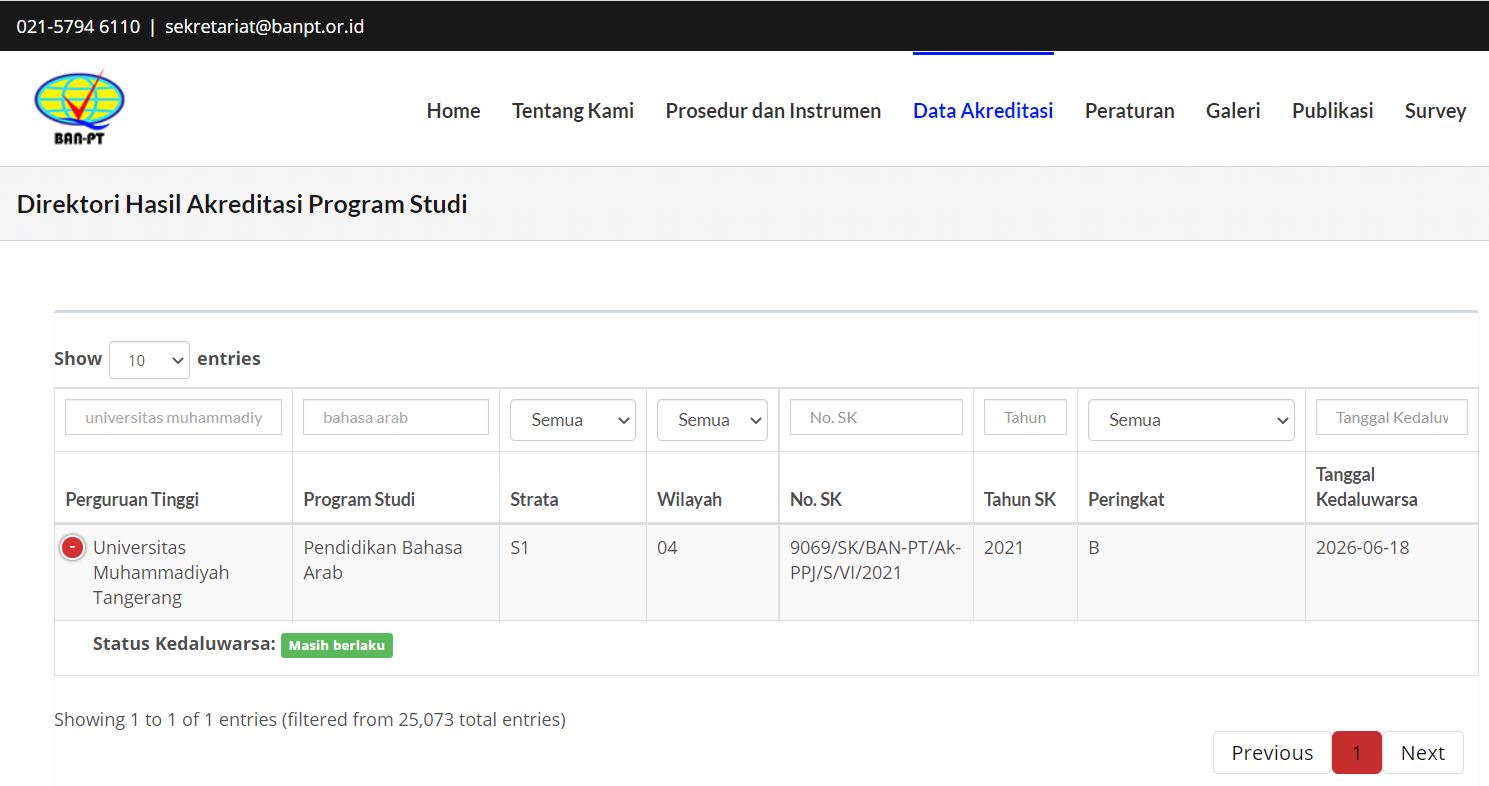This screenshot has height=786, width=1489.
Task: Open the Show entries count dropdown
Action: (x=149, y=360)
